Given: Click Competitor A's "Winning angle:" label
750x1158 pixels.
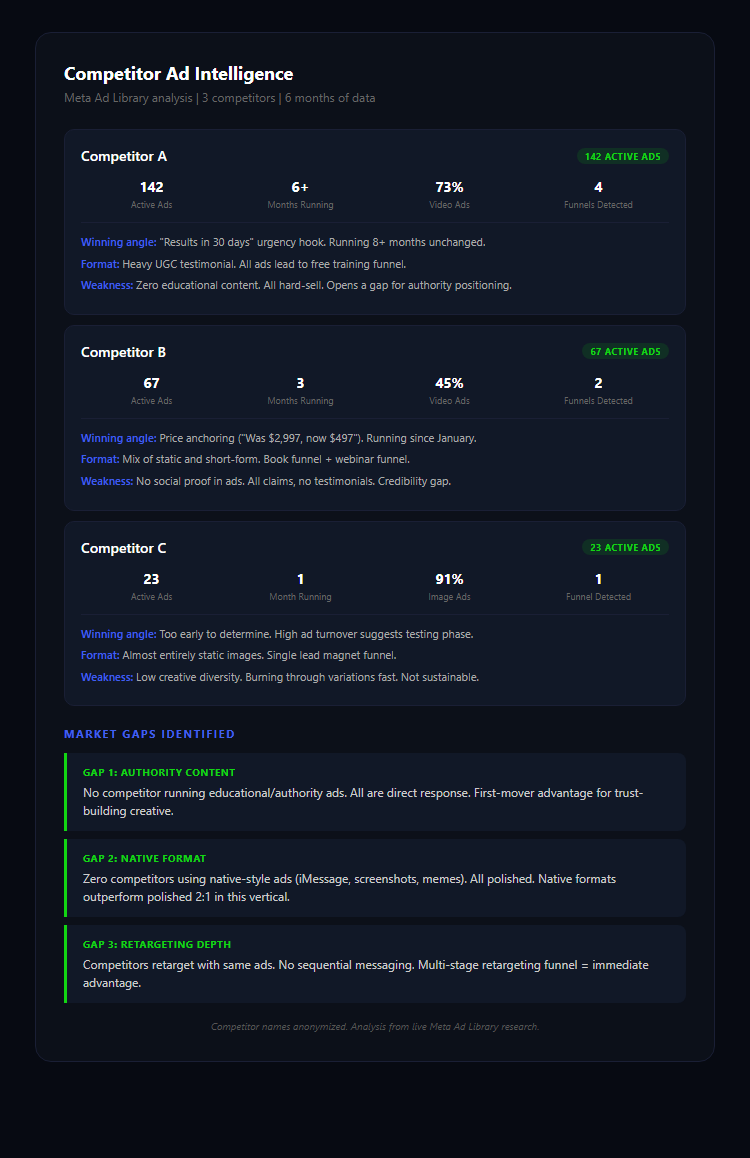Looking at the screenshot, I should pos(118,242).
